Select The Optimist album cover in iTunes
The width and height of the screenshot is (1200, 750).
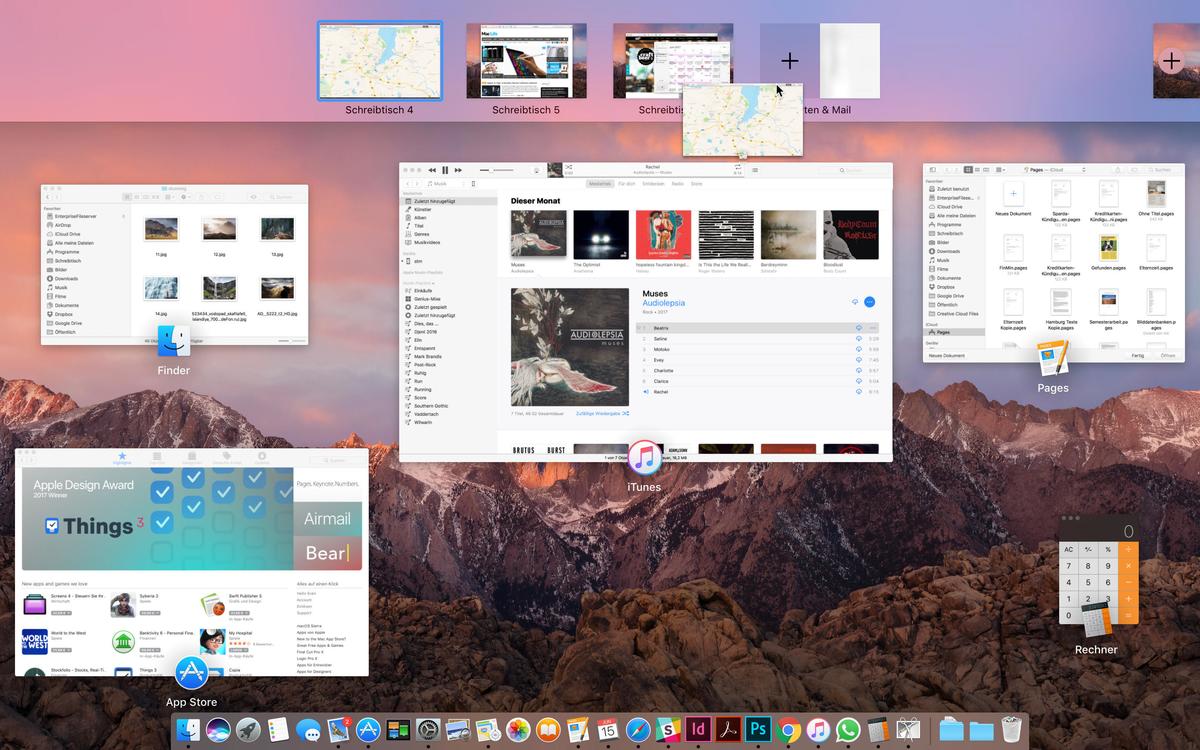click(x=601, y=234)
